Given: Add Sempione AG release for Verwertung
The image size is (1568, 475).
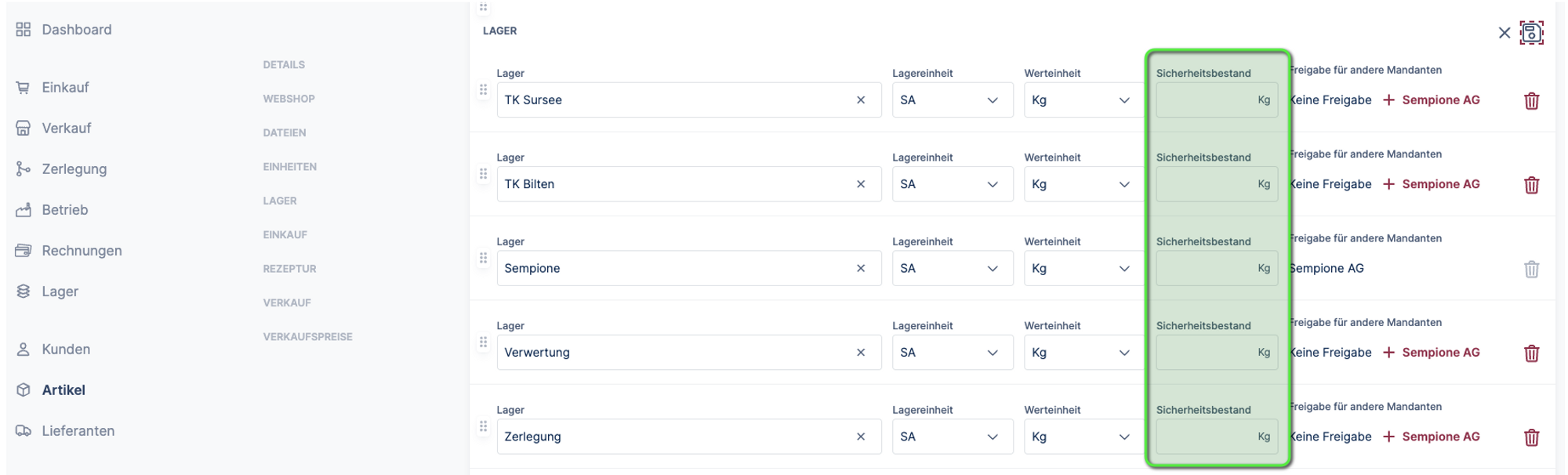Looking at the screenshot, I should pos(1432,353).
